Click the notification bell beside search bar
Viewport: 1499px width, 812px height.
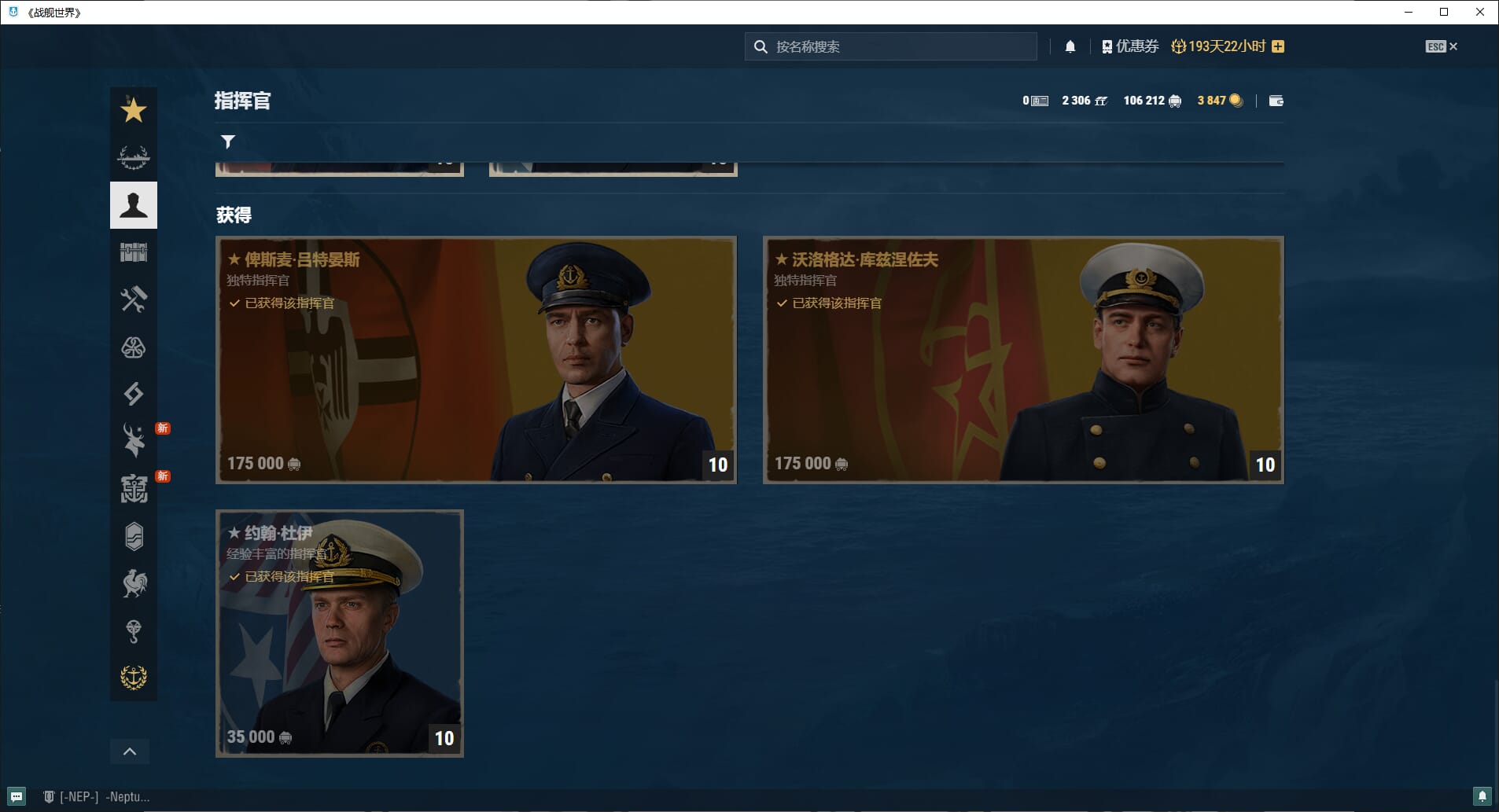click(1070, 46)
